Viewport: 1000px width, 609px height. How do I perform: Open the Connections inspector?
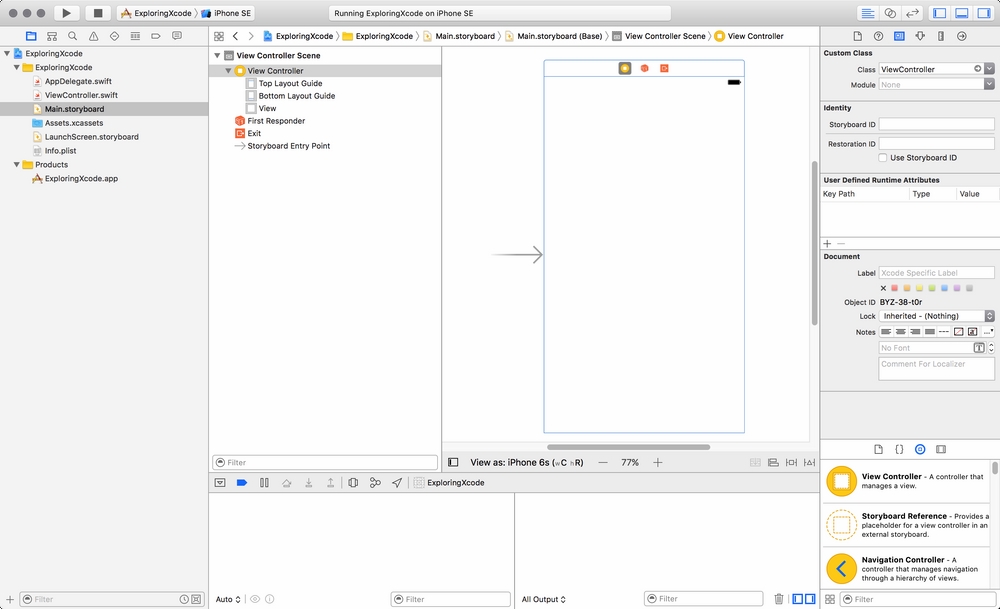click(x=962, y=36)
